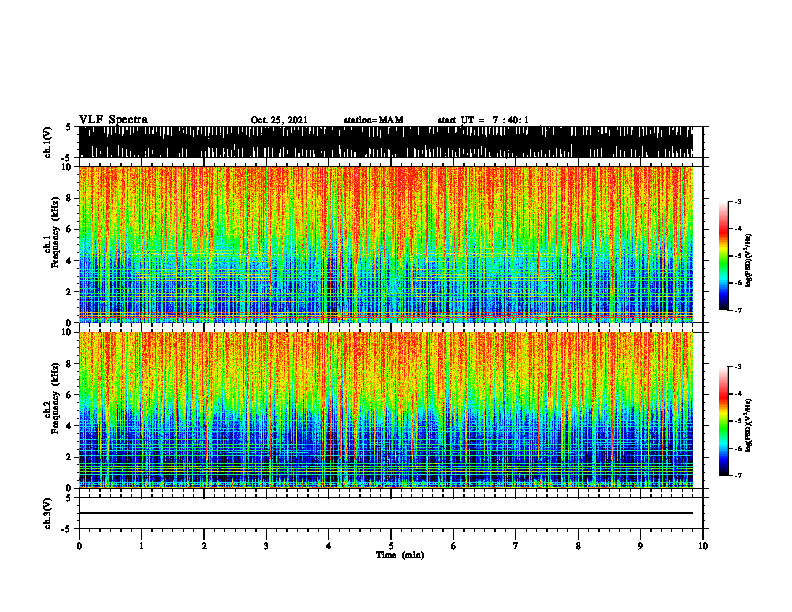The height and width of the screenshot is (612, 792).
Task: Click the "VLF Spectra" plot title
Action: point(113,119)
